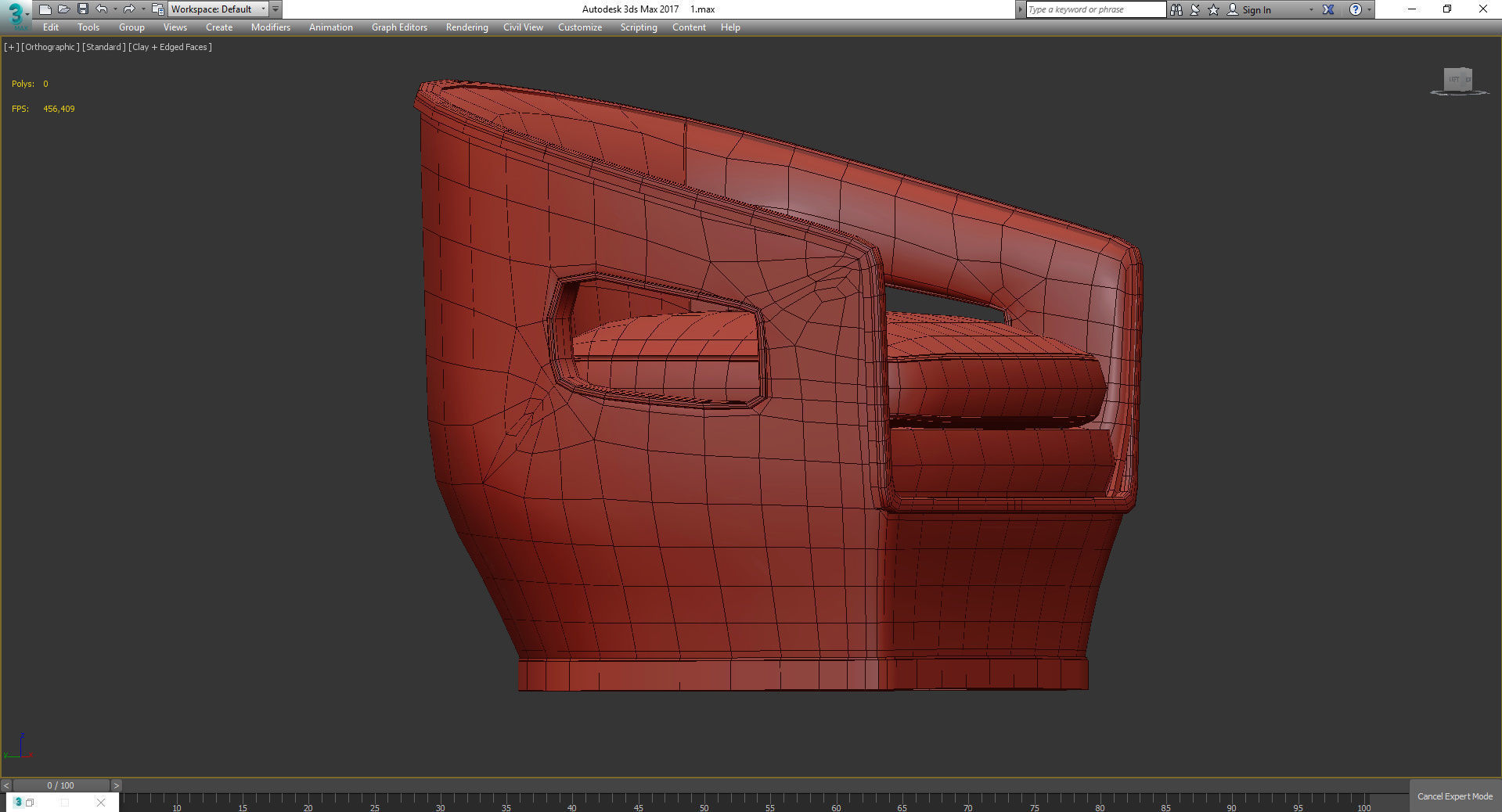Open the Workspace: Default dropdown
Viewport: 1502px width, 812px height.
[x=218, y=9]
